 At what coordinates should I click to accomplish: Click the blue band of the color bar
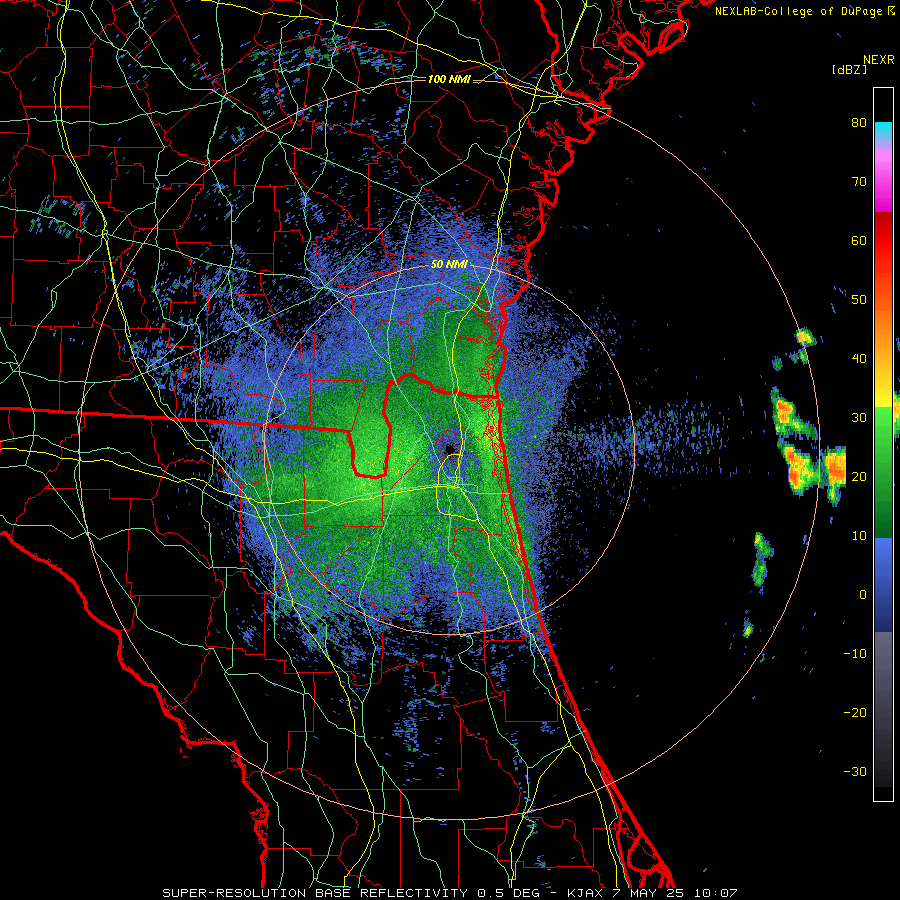(883, 583)
